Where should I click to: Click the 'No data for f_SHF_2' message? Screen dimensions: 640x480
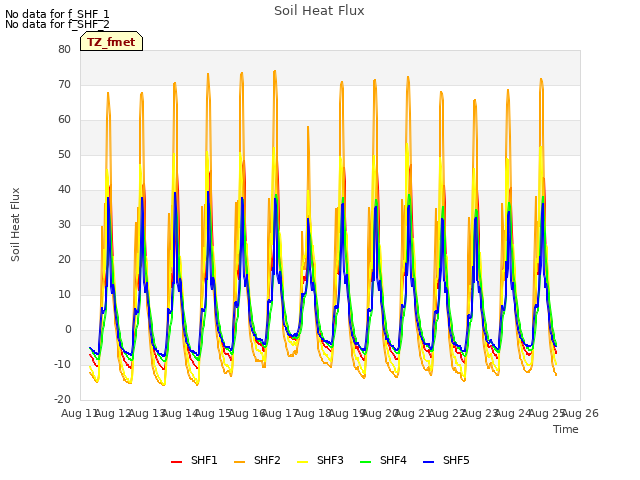click(x=57, y=24)
